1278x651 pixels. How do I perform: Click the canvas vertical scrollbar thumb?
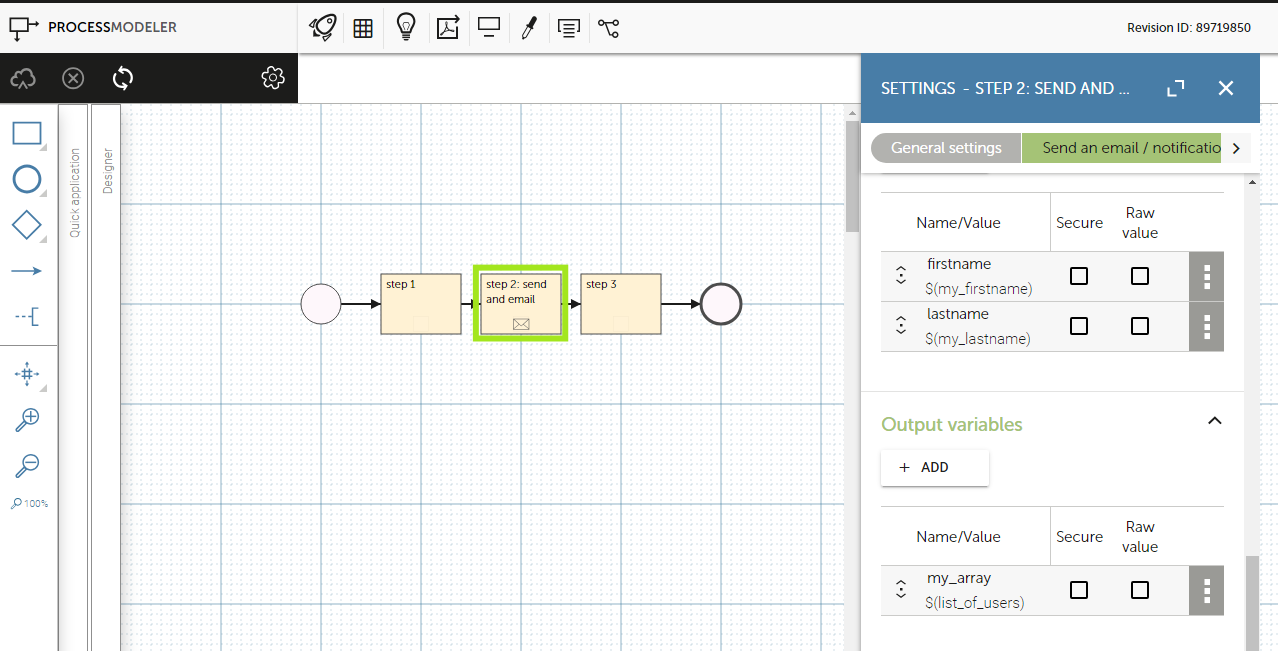point(852,176)
